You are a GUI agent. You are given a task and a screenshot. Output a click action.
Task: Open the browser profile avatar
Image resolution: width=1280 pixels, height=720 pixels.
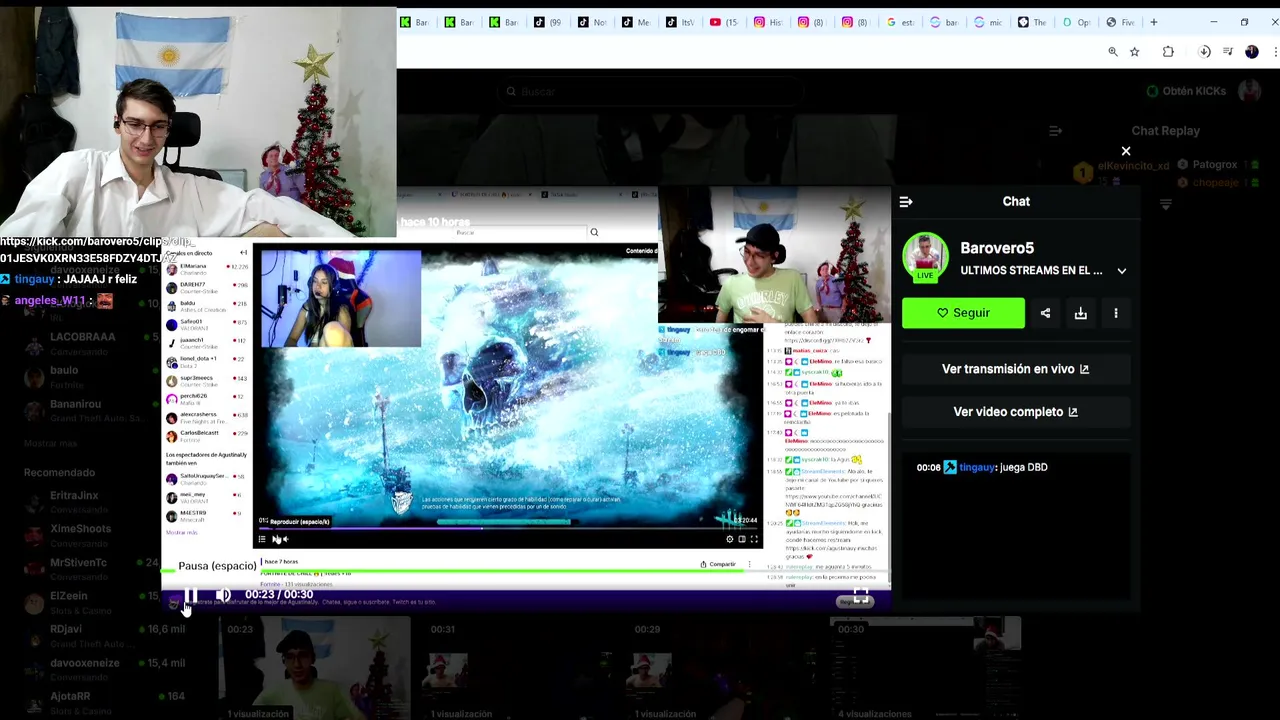[x=1252, y=52]
